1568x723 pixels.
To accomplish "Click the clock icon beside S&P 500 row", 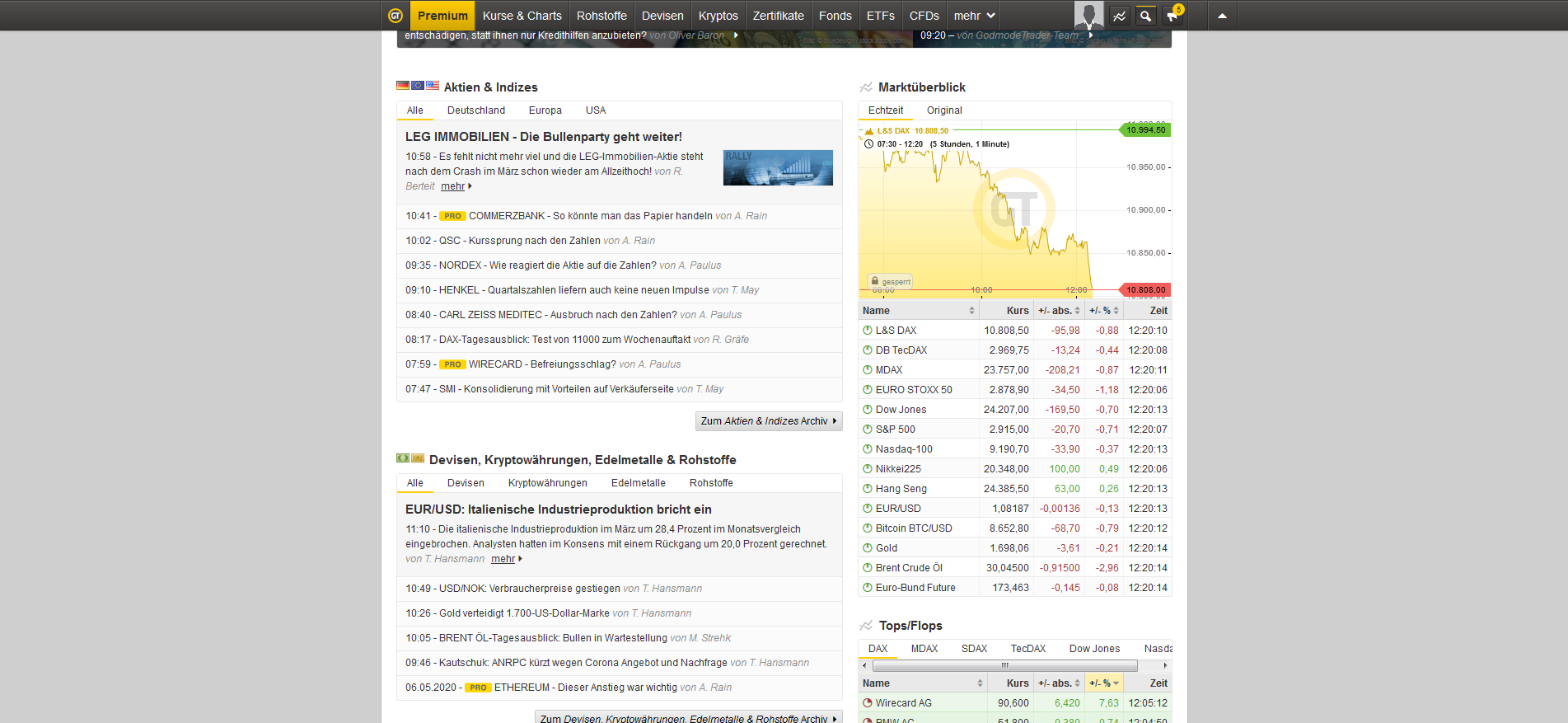I will coord(868,429).
